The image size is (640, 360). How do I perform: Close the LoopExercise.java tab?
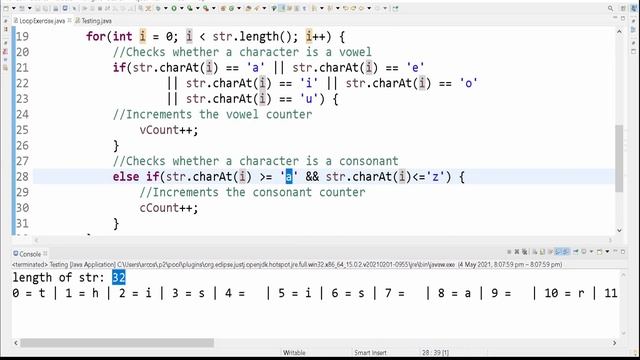tap(69, 20)
